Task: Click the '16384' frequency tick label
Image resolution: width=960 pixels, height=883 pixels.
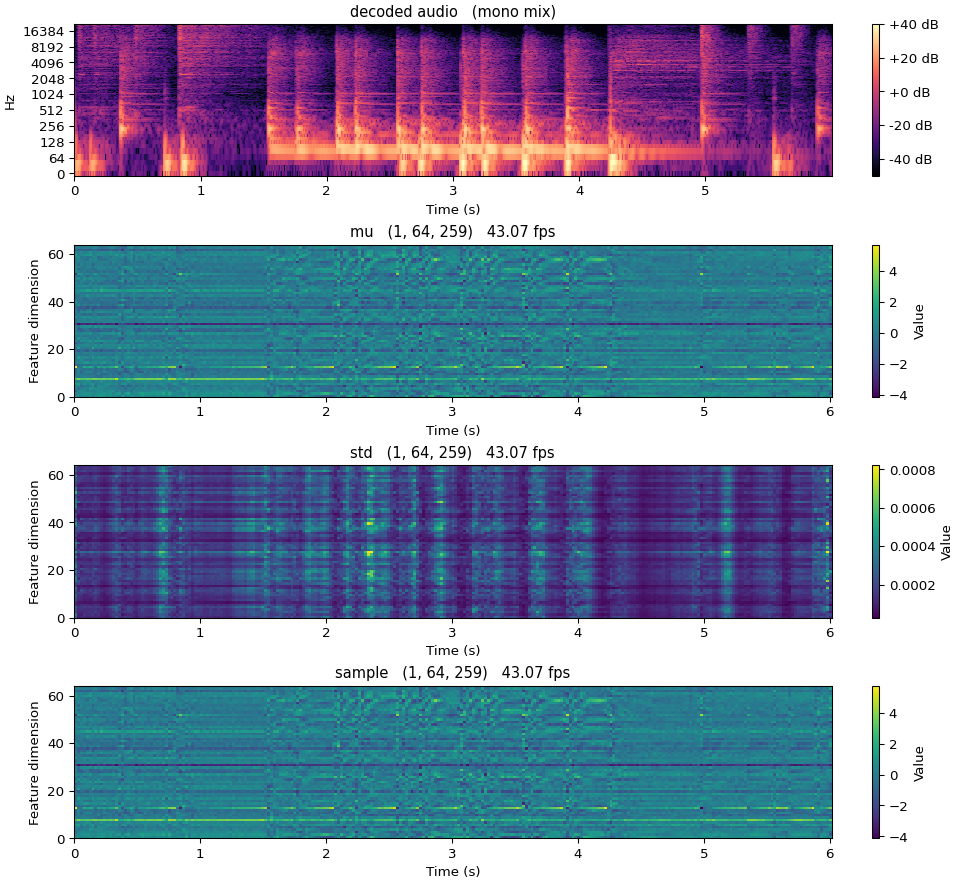Action: [43, 32]
